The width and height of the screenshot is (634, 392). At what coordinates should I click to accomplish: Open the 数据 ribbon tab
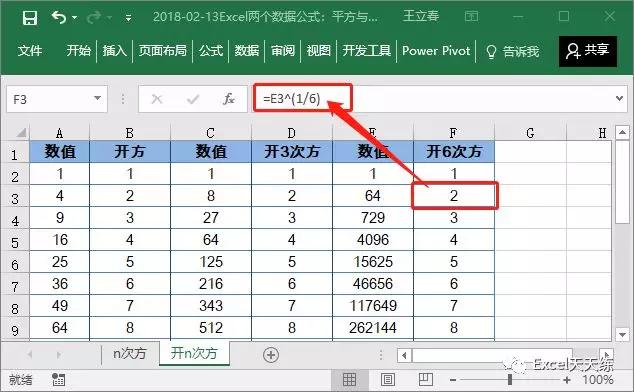[247, 51]
